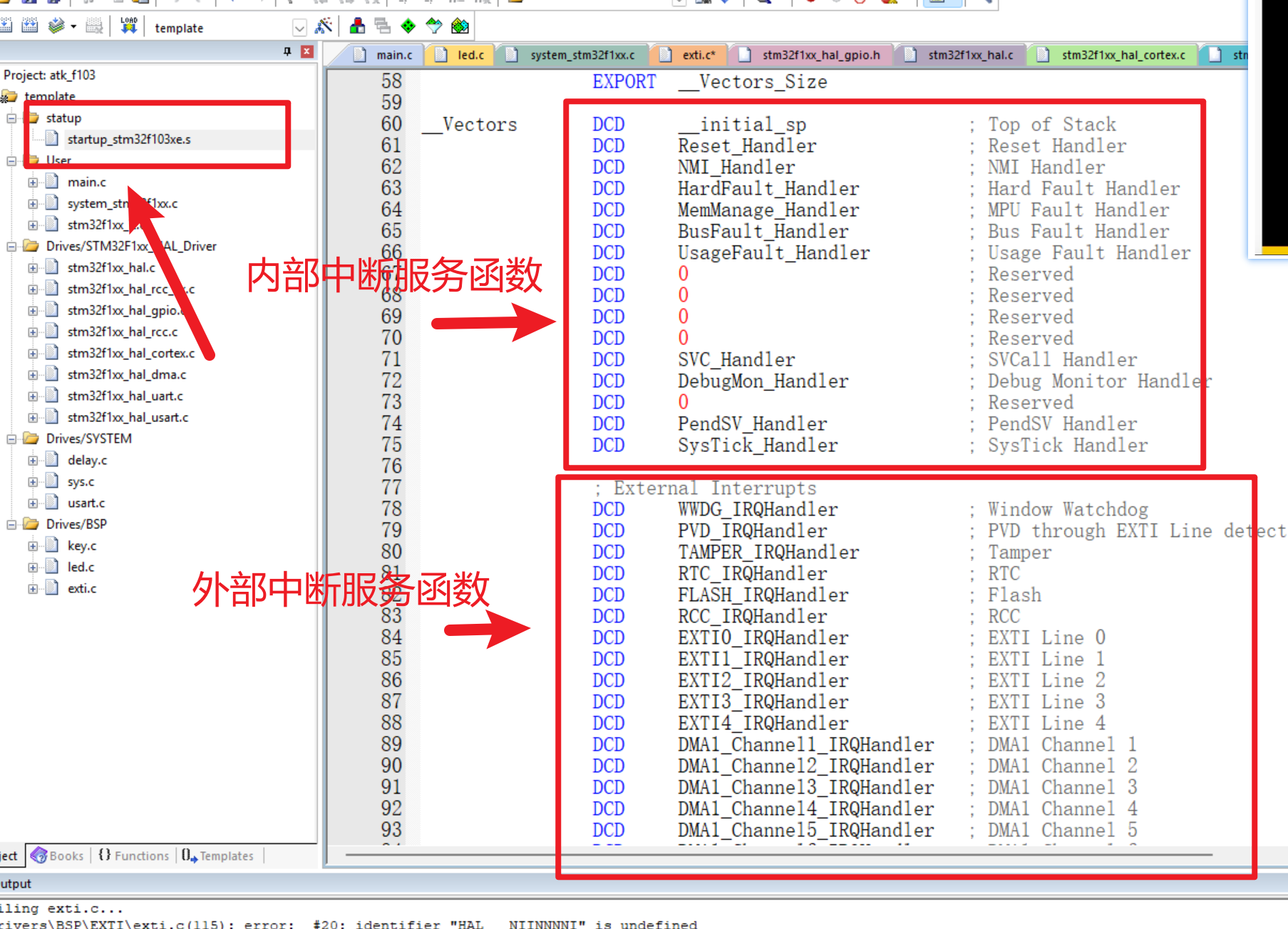The height and width of the screenshot is (929, 1288).
Task: Select stm32f1xx_hal_rcc.c in project tree
Action: coord(123,332)
